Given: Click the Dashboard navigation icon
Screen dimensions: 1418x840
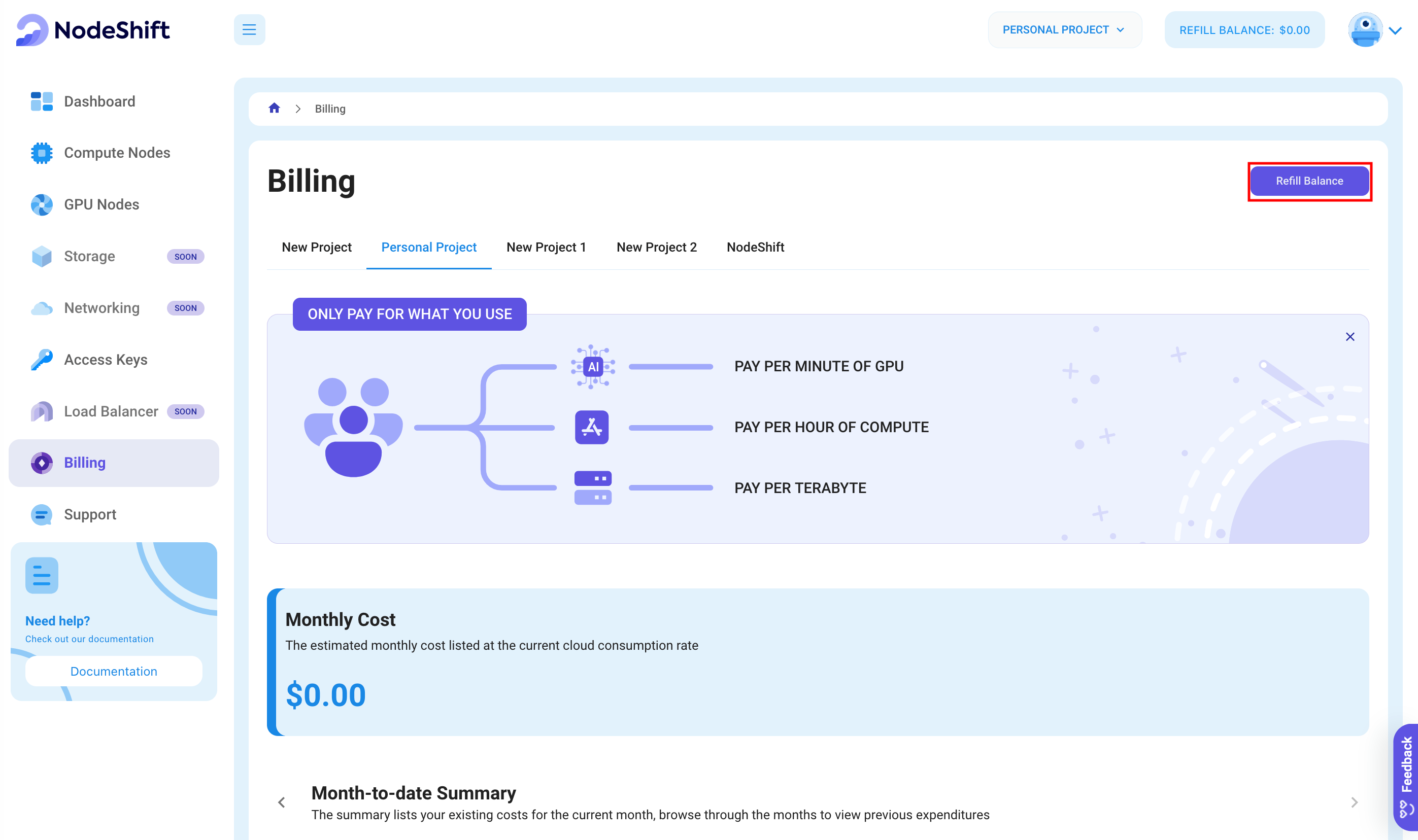Looking at the screenshot, I should [x=41, y=100].
